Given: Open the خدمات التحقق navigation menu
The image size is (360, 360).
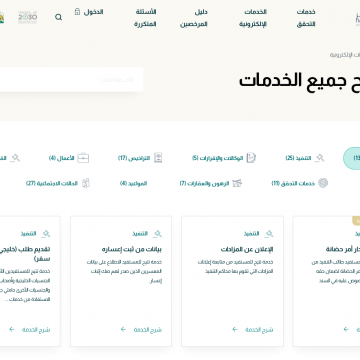Looking at the screenshot, I should pos(306,18).
